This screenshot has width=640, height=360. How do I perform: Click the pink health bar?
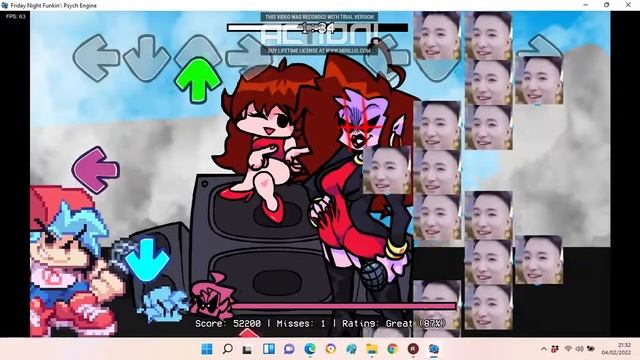click(x=344, y=306)
